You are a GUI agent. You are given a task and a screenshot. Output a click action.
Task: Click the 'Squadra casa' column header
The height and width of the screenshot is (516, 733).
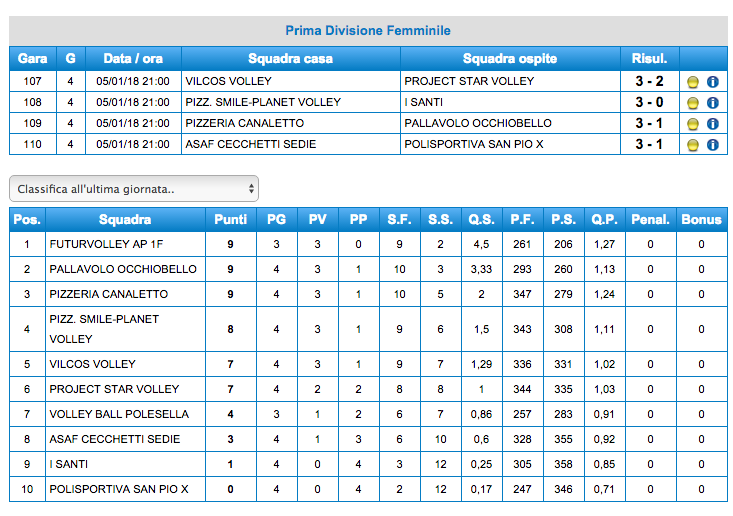pos(290,58)
